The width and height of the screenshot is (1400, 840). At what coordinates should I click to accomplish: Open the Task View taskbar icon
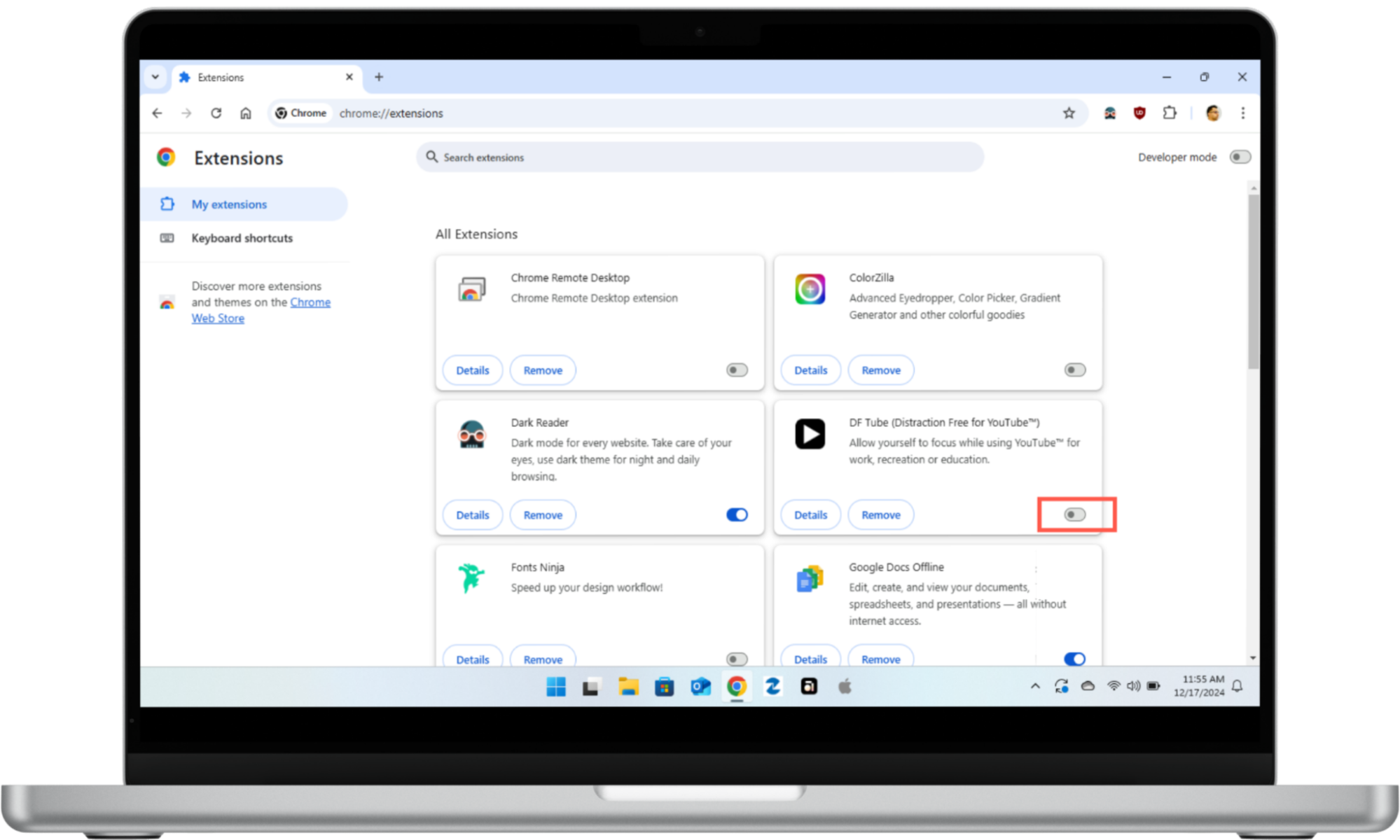point(590,687)
